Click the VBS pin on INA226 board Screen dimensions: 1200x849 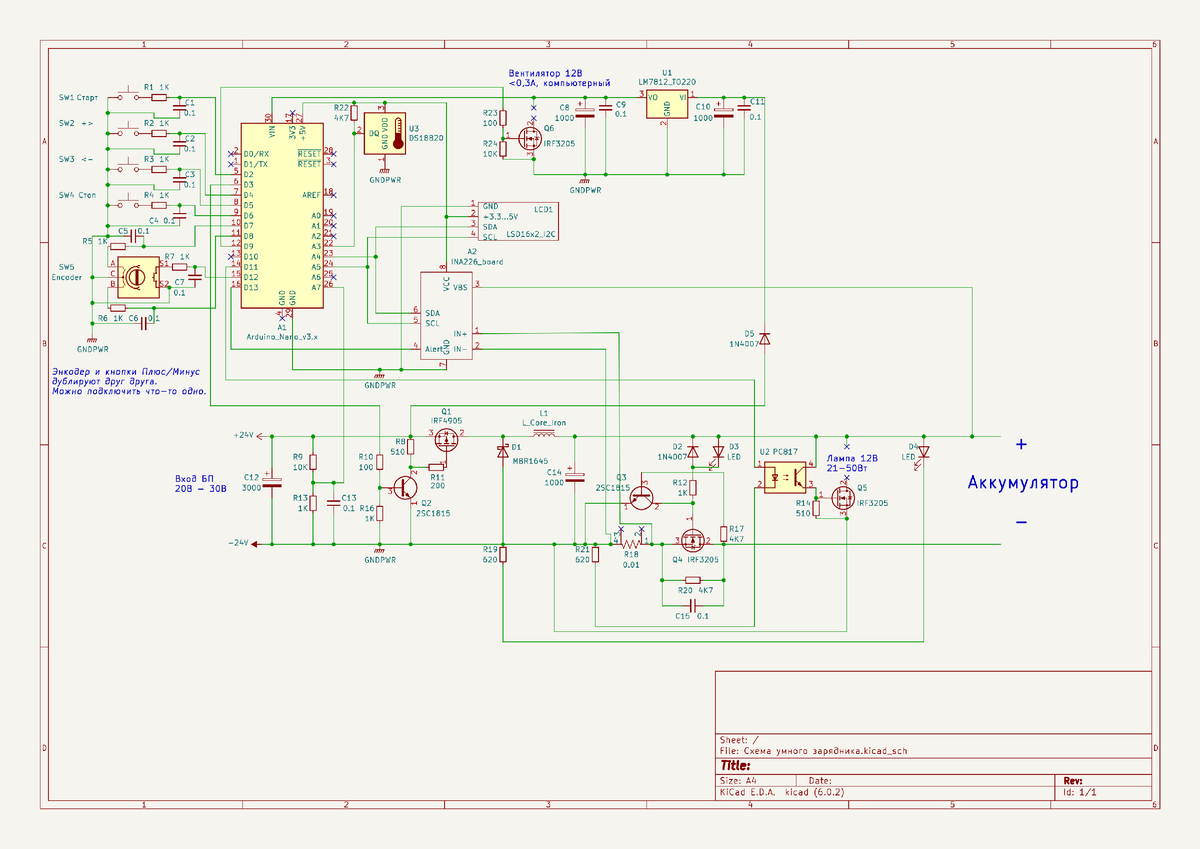[x=460, y=287]
